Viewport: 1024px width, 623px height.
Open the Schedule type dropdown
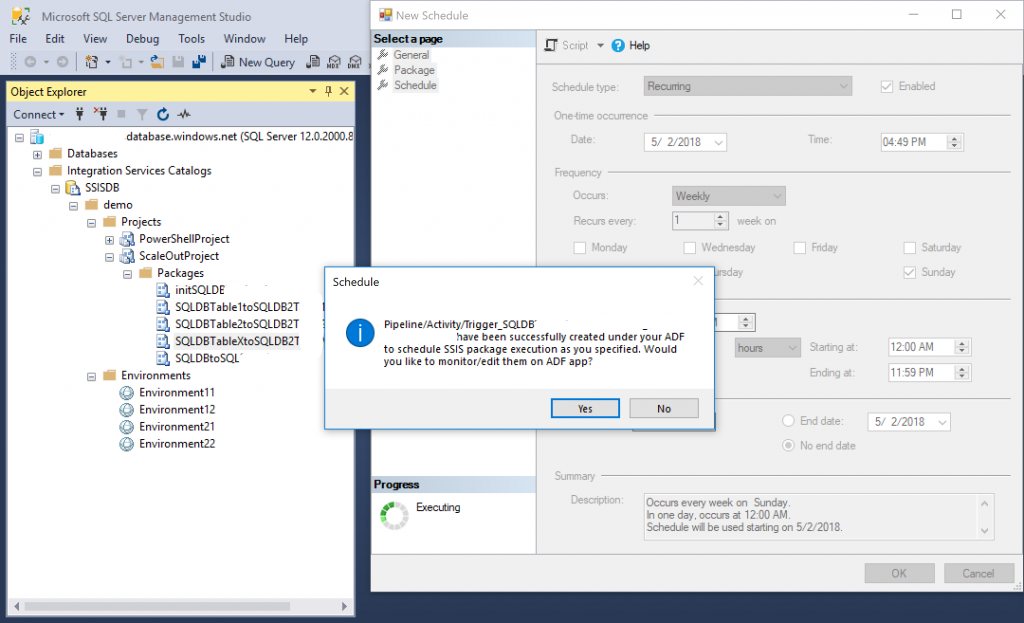click(x=748, y=87)
